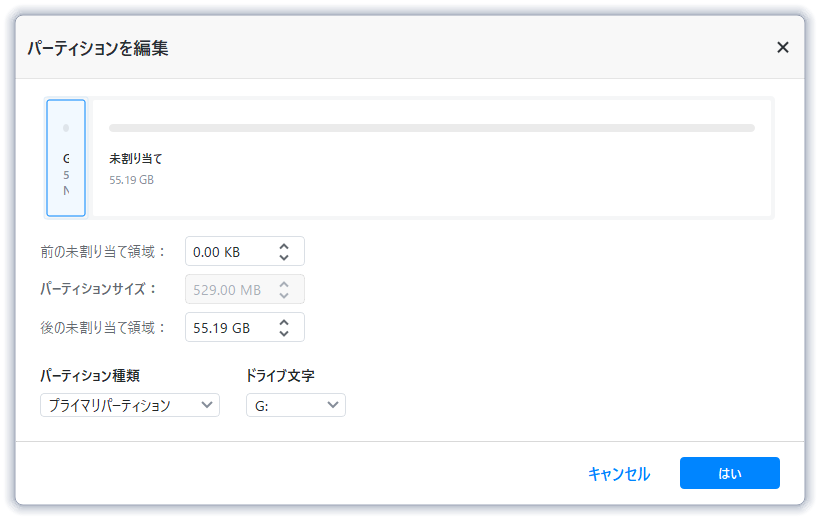
Task: Click the キャンセル button
Action: coord(619,473)
